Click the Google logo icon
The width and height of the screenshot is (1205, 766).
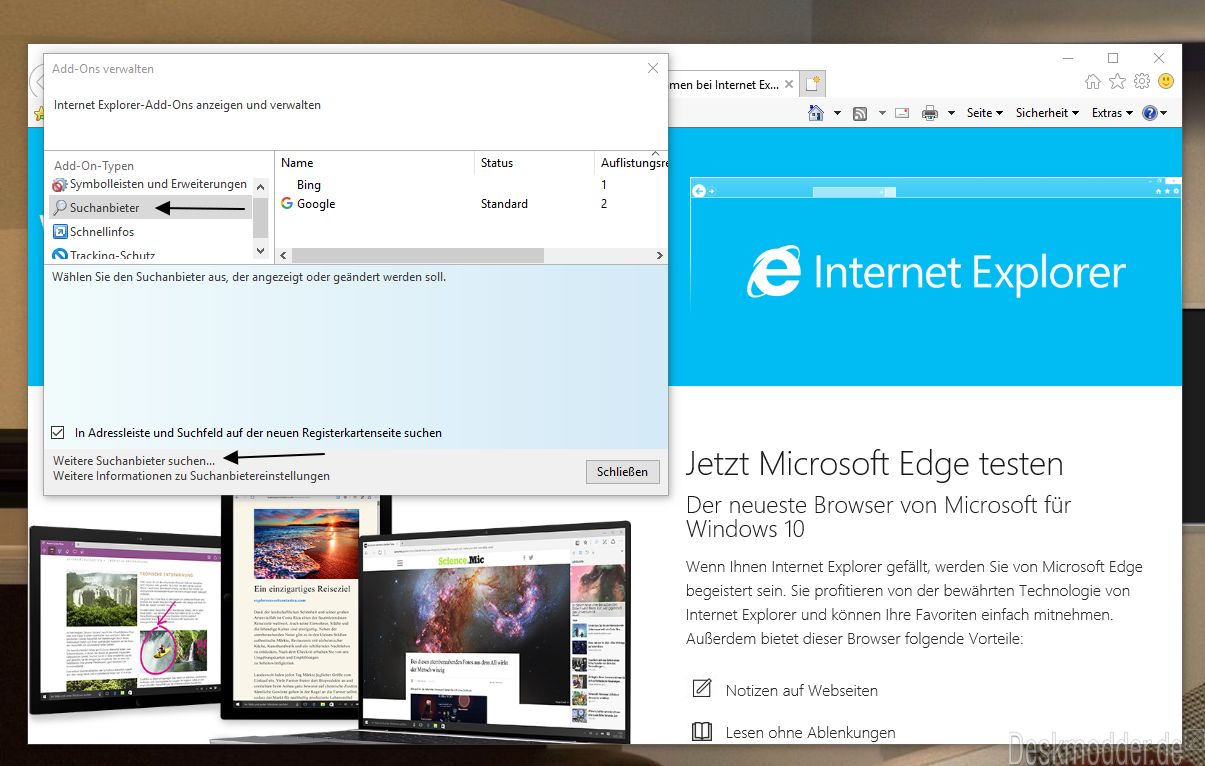pos(287,203)
